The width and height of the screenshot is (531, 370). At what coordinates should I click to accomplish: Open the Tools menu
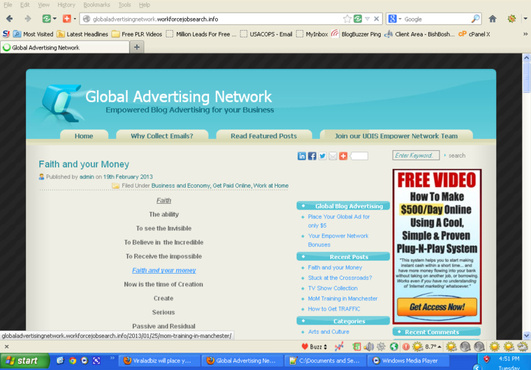coord(125,5)
